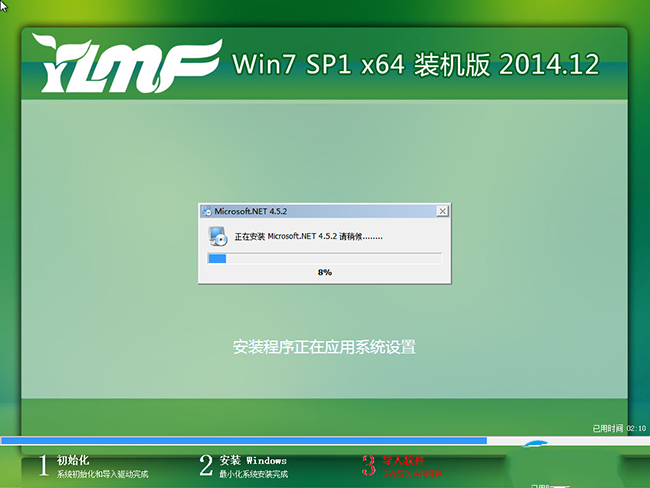The height and width of the screenshot is (488, 650).
Task: Click the Microsoft.NET 4.5.2 title bar
Action: click(x=320, y=212)
